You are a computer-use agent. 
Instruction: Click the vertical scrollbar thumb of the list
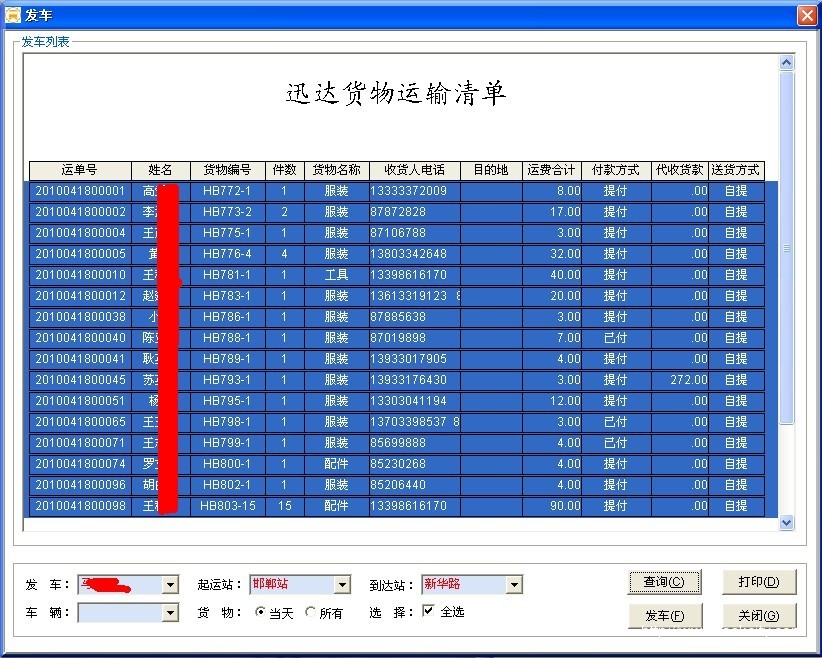tap(786, 247)
